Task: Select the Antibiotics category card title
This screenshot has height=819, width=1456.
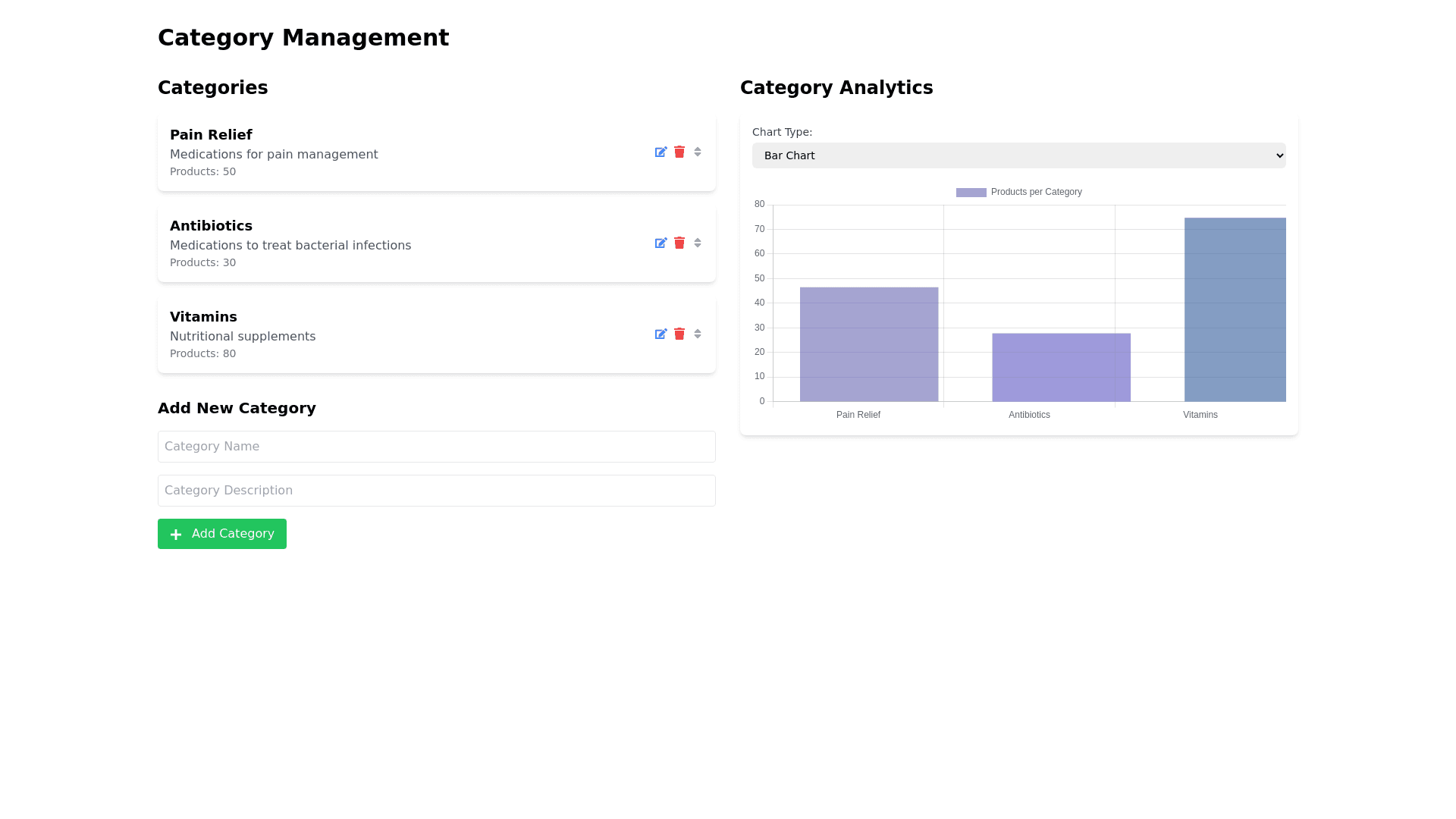Action: [211, 226]
